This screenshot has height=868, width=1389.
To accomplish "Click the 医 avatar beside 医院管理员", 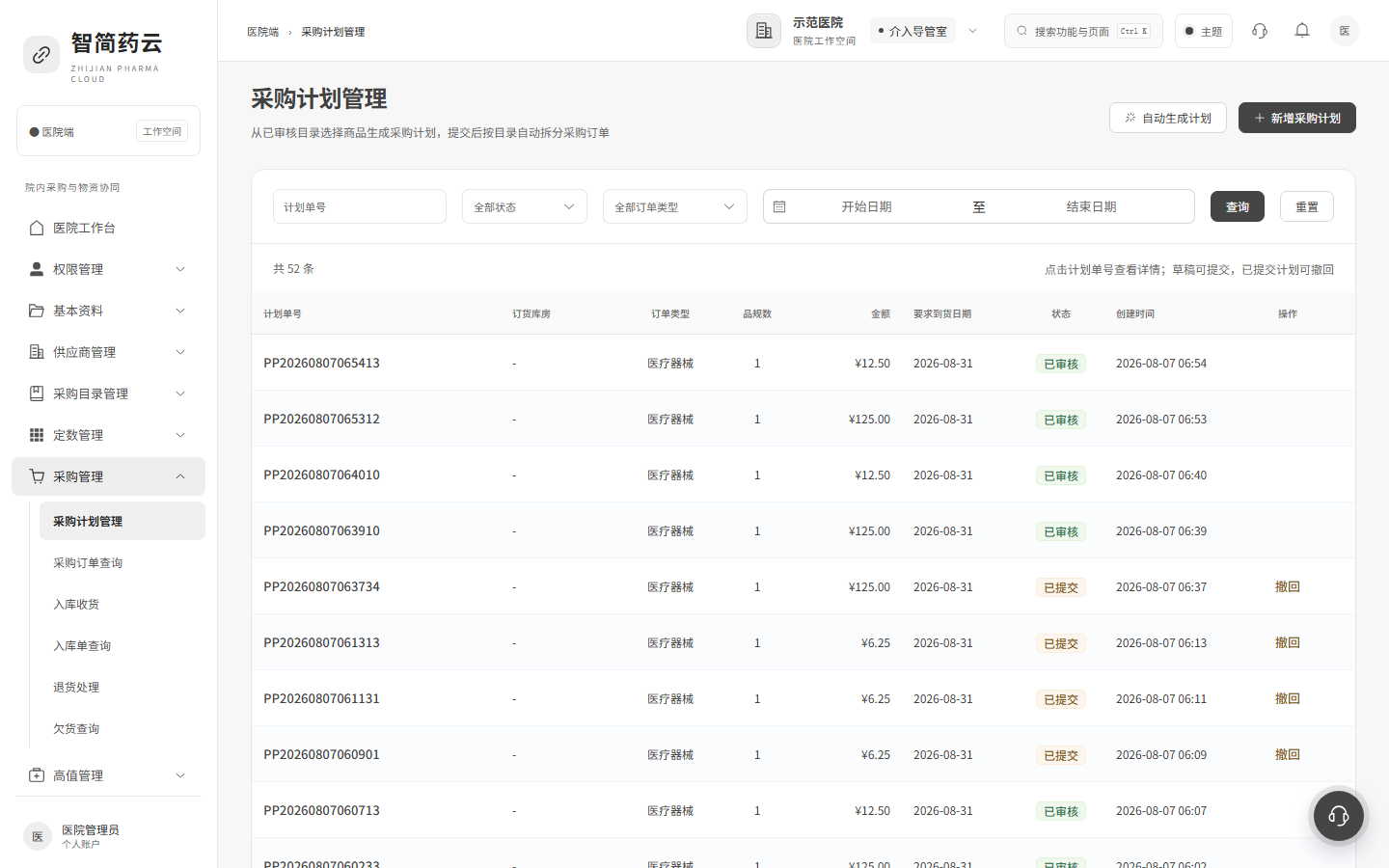I will tap(38, 836).
